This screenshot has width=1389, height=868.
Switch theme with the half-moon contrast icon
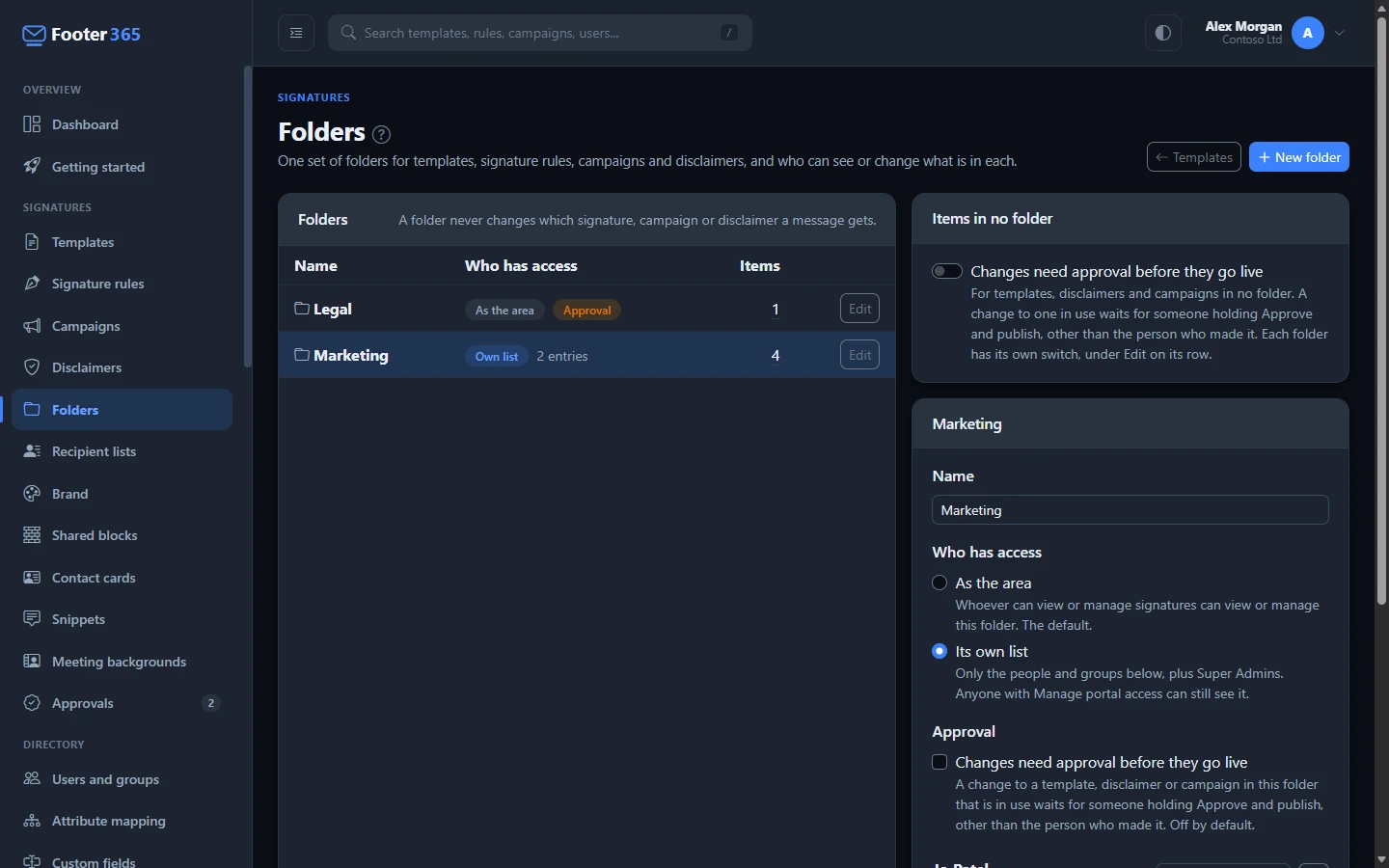1163,33
